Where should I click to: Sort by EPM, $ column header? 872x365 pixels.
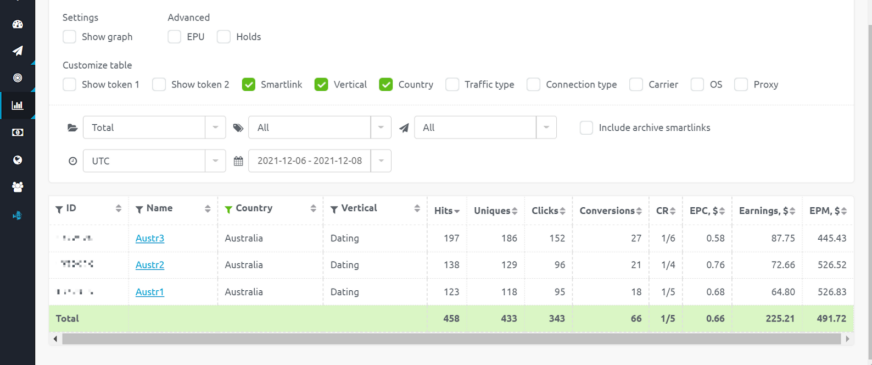point(828,211)
